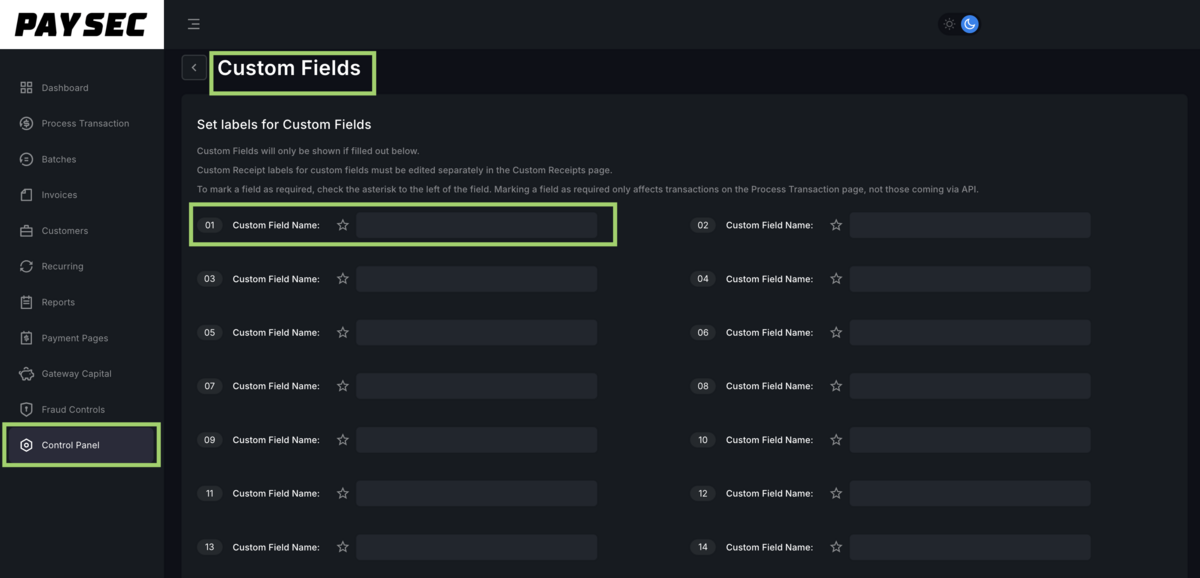The image size is (1200, 578).
Task: Click the Customers briefcase icon
Action: pyautogui.click(x=26, y=231)
